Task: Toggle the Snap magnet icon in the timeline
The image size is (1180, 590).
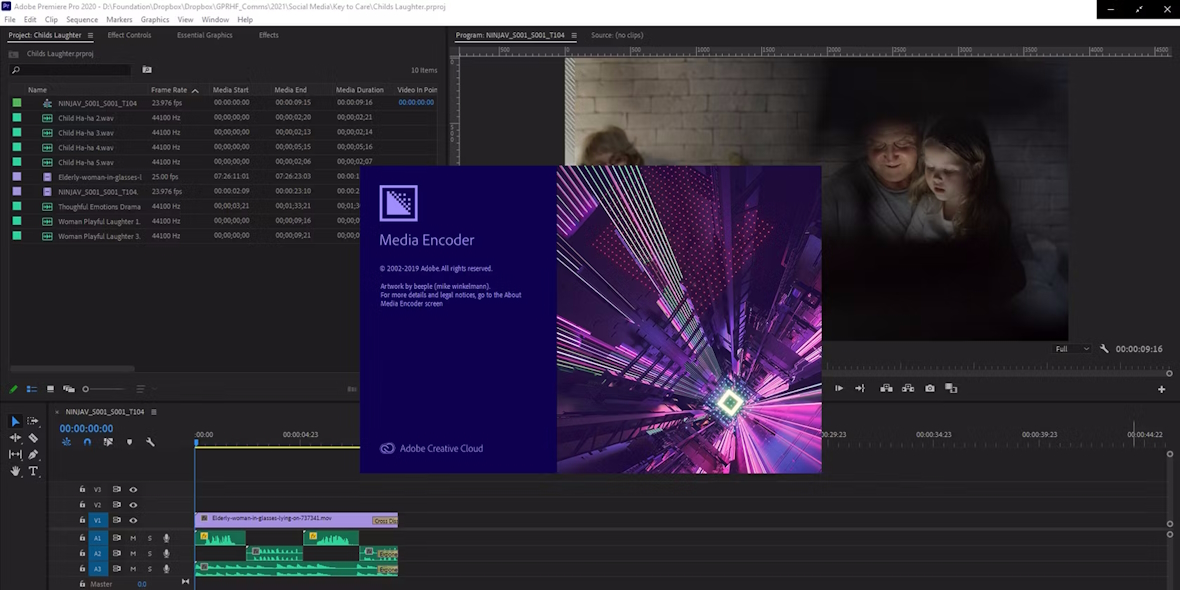Action: click(86, 442)
